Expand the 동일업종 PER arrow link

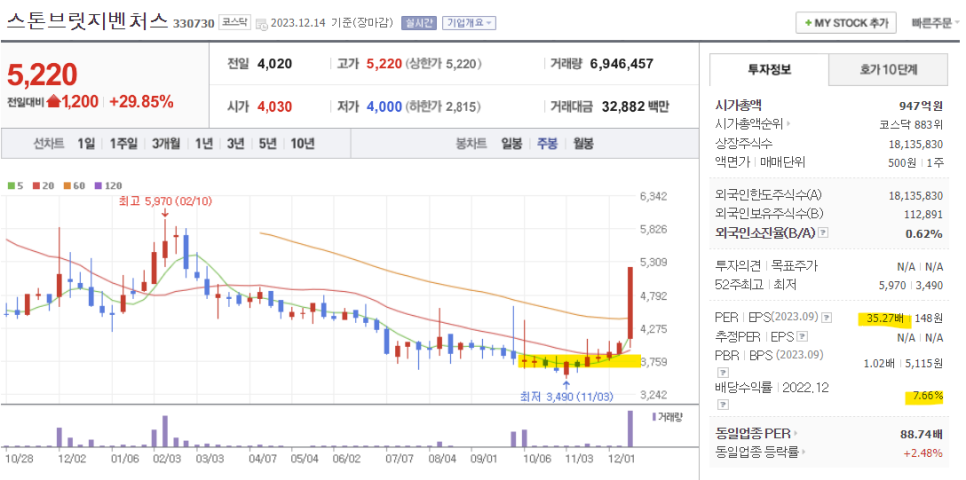795,433
